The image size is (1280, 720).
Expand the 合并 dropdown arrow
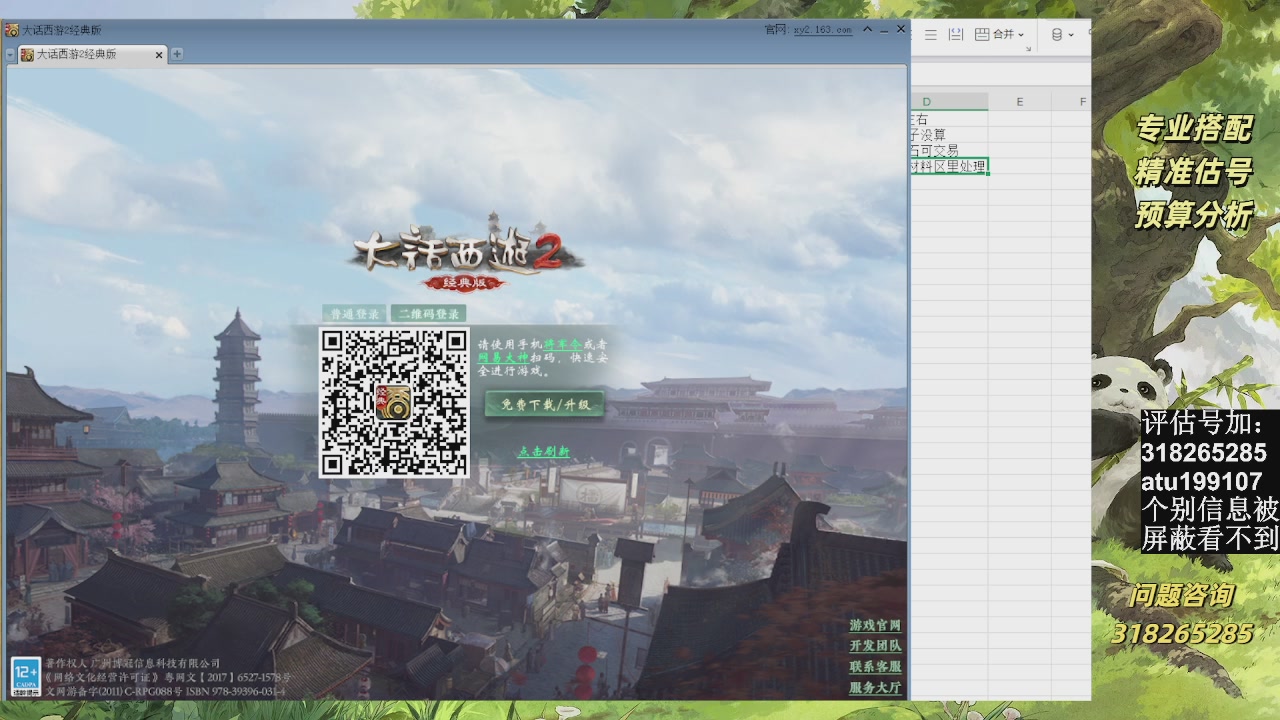(1021, 35)
